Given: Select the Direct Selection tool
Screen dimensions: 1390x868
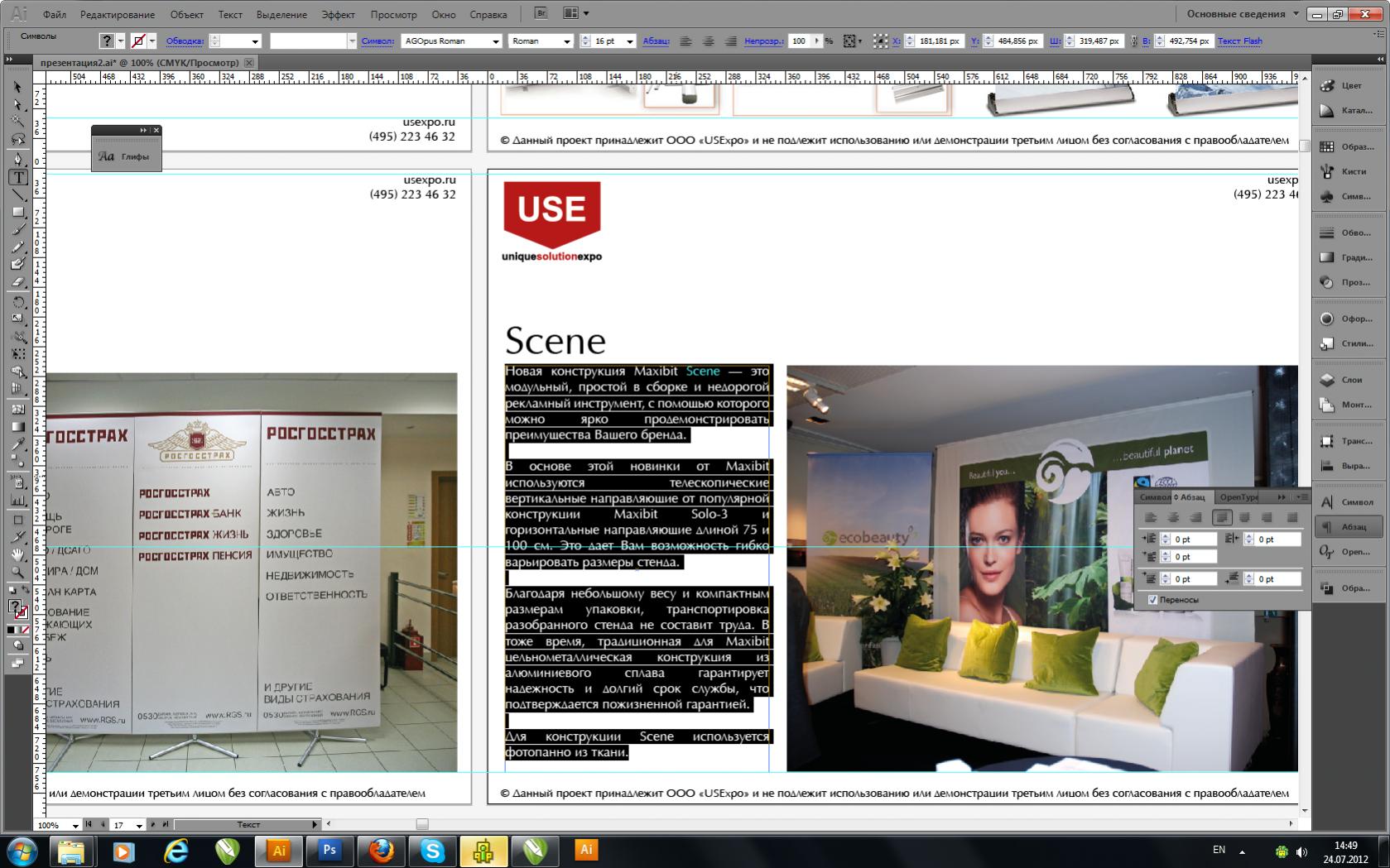Looking at the screenshot, I should point(17,105).
